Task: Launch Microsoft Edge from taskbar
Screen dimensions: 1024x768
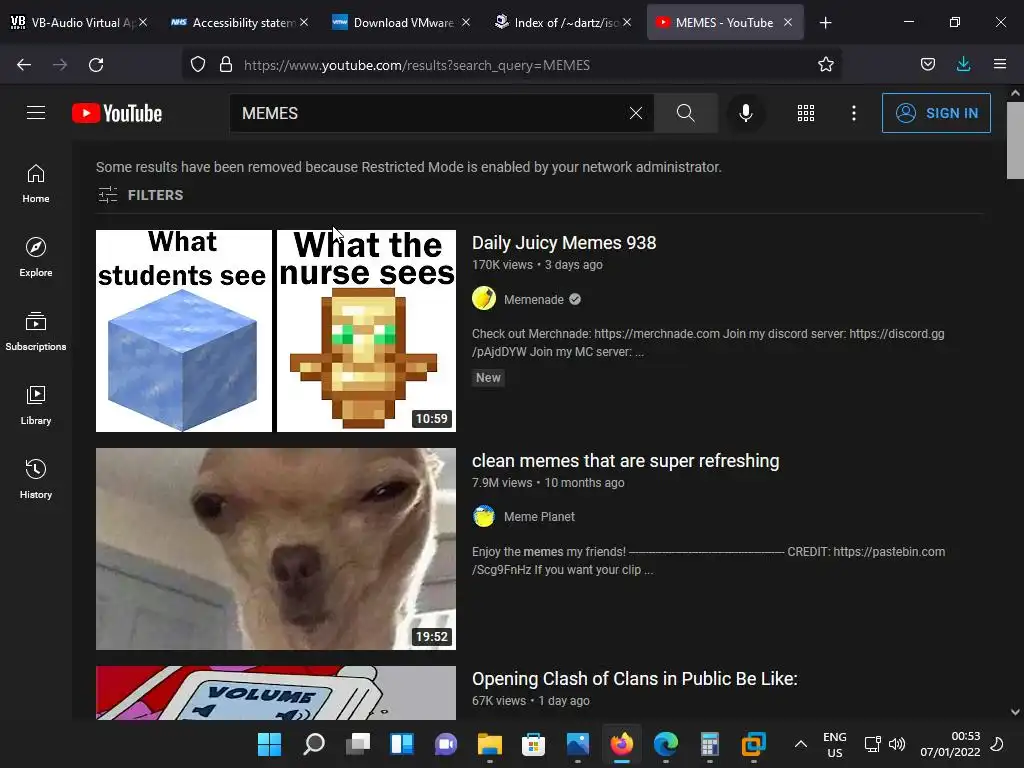Action: pyautogui.click(x=665, y=744)
